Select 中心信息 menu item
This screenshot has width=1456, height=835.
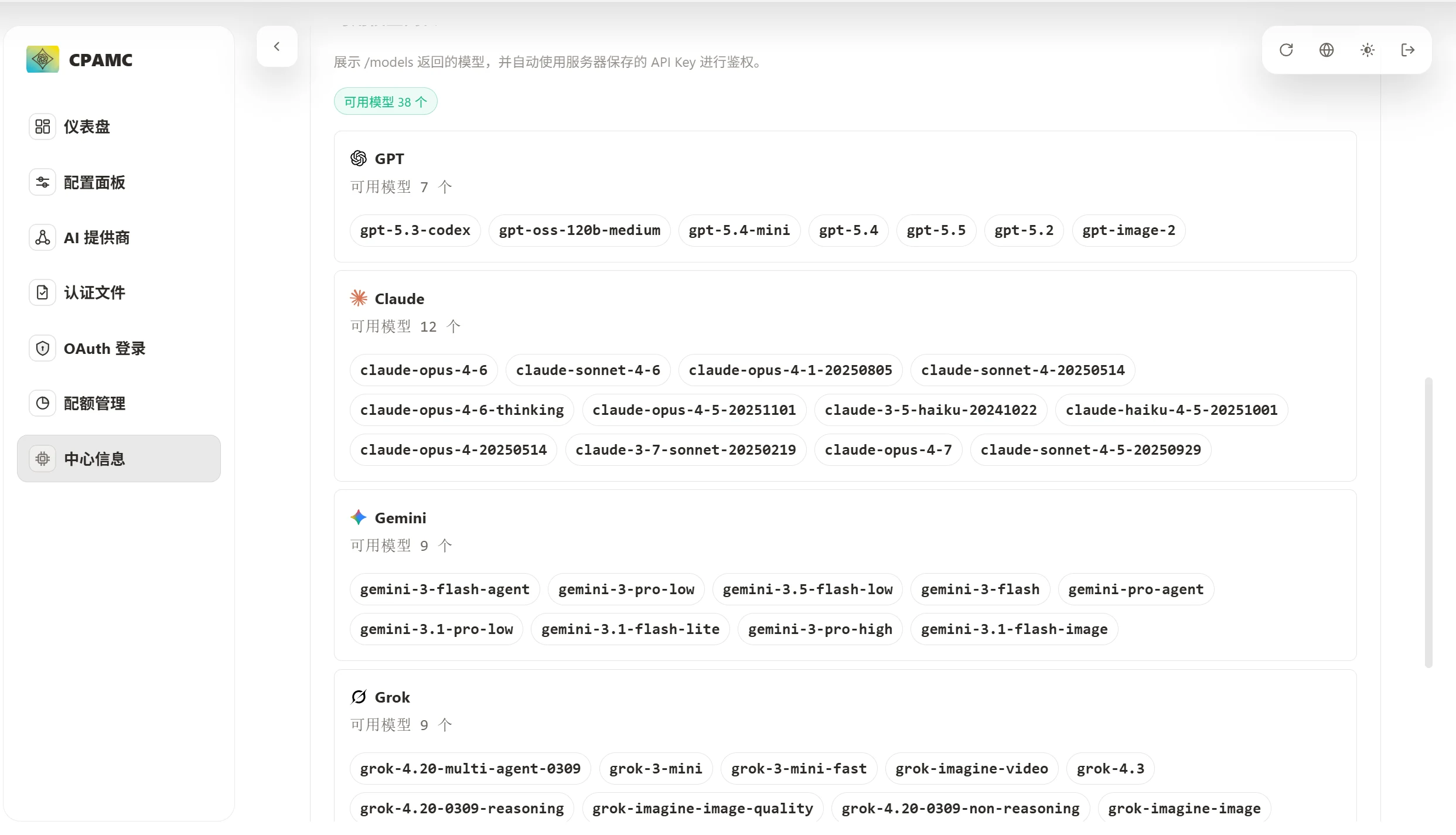coord(119,458)
